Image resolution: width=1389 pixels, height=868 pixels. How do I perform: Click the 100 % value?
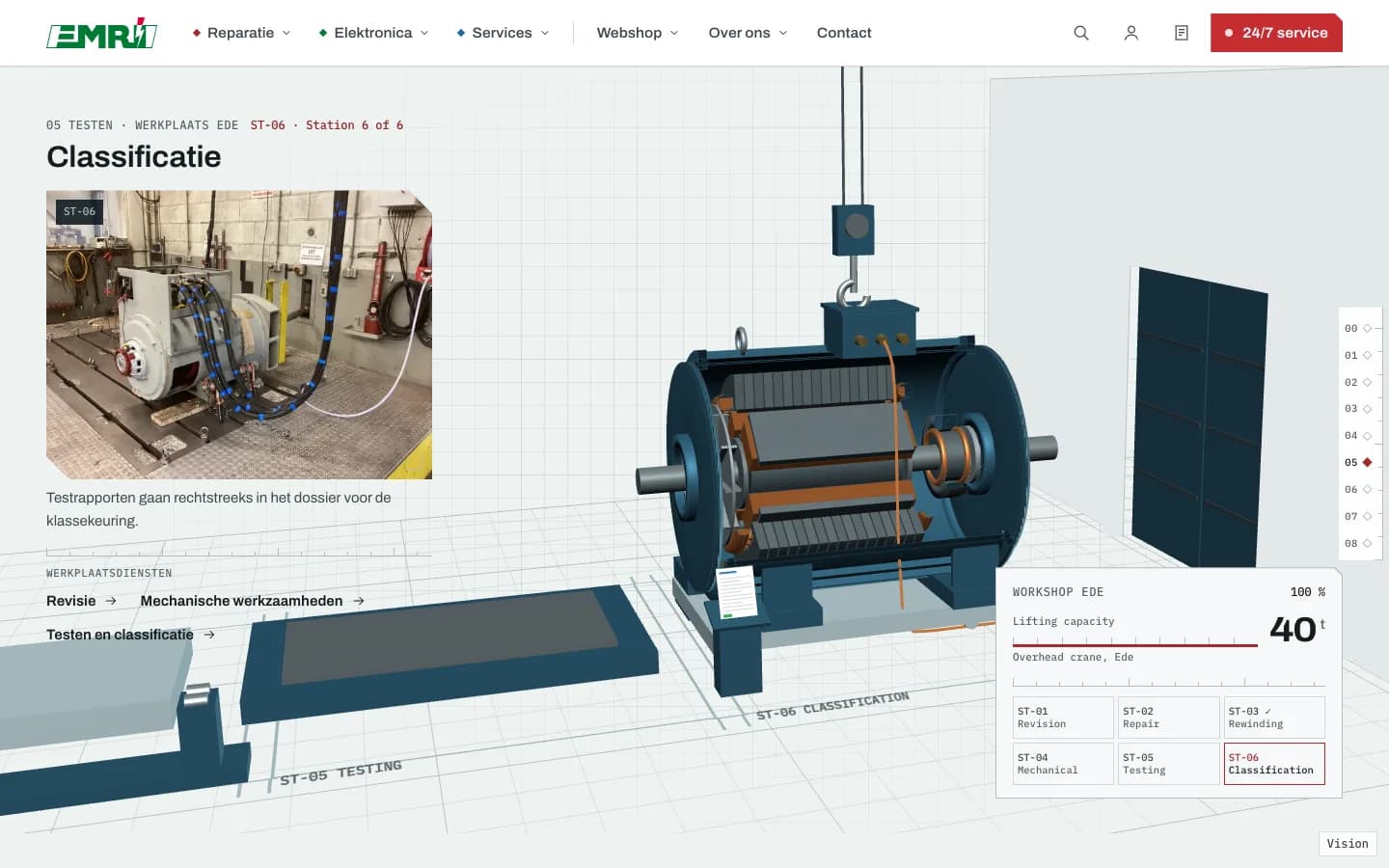pos(1308,592)
